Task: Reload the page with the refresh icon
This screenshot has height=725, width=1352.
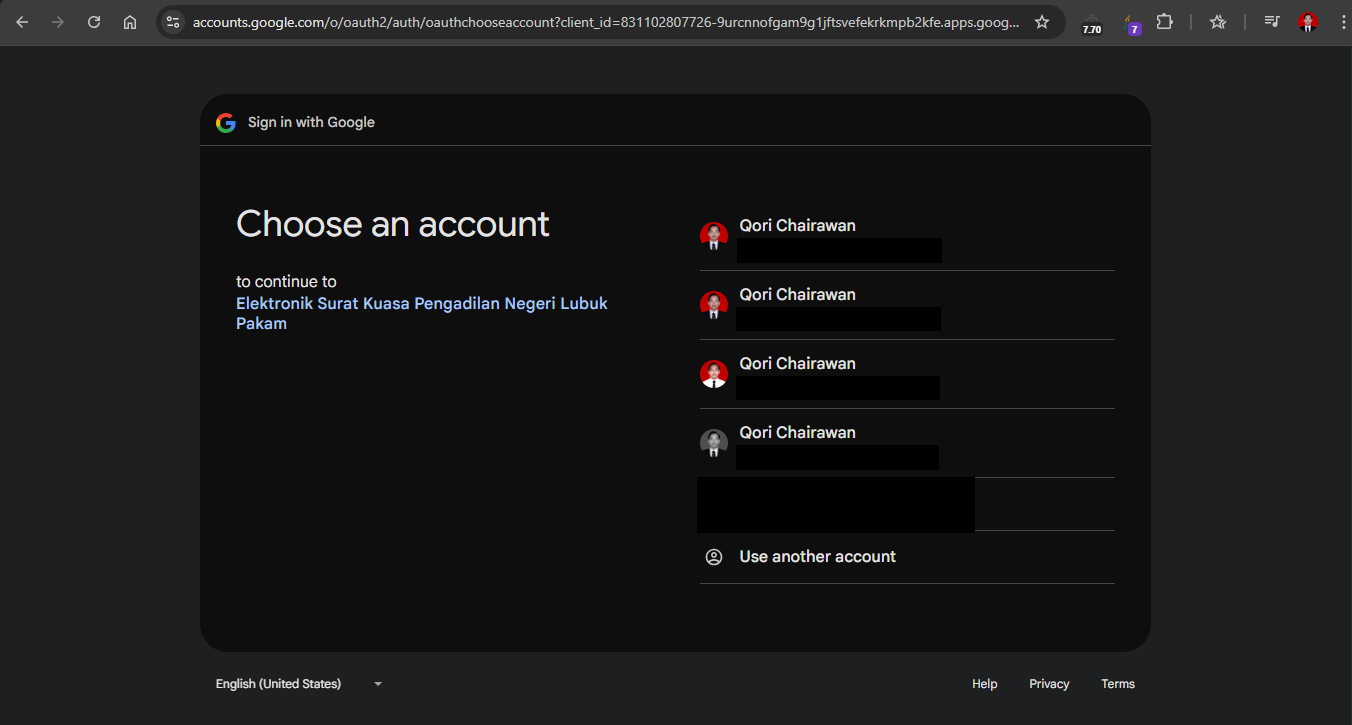Action: [x=94, y=22]
